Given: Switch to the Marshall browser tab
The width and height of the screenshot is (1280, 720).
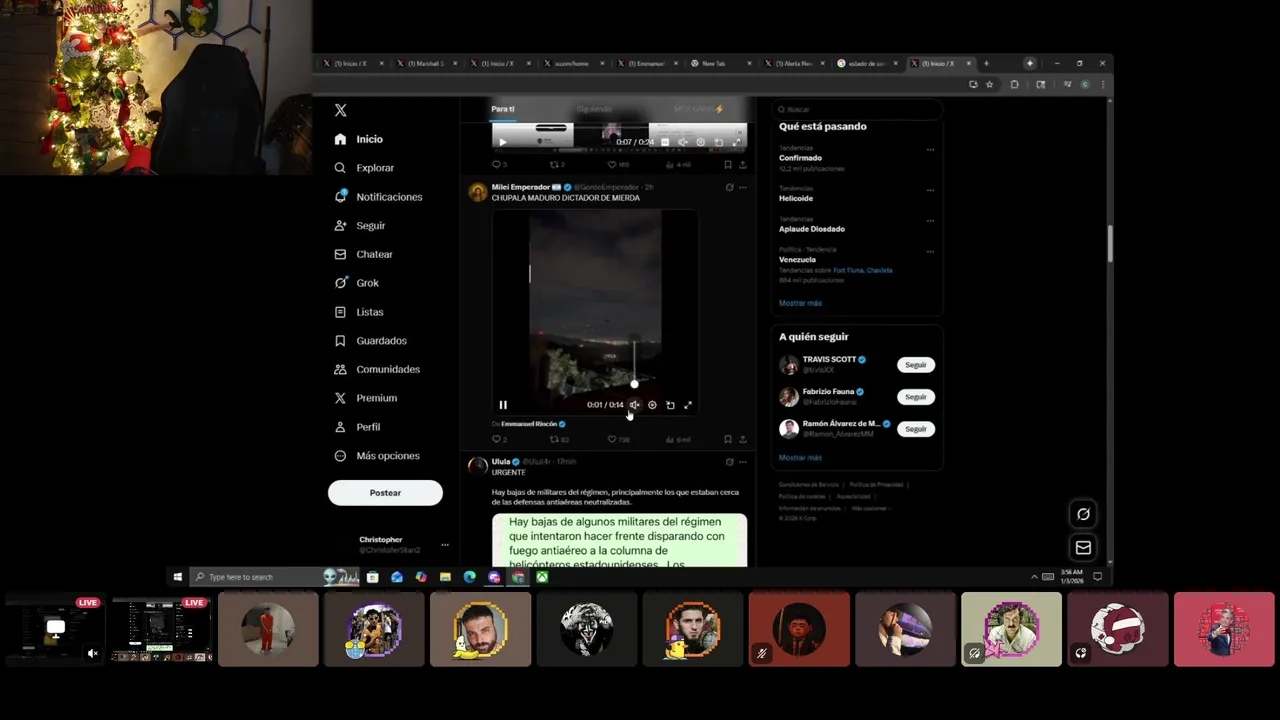Looking at the screenshot, I should pyautogui.click(x=427, y=63).
